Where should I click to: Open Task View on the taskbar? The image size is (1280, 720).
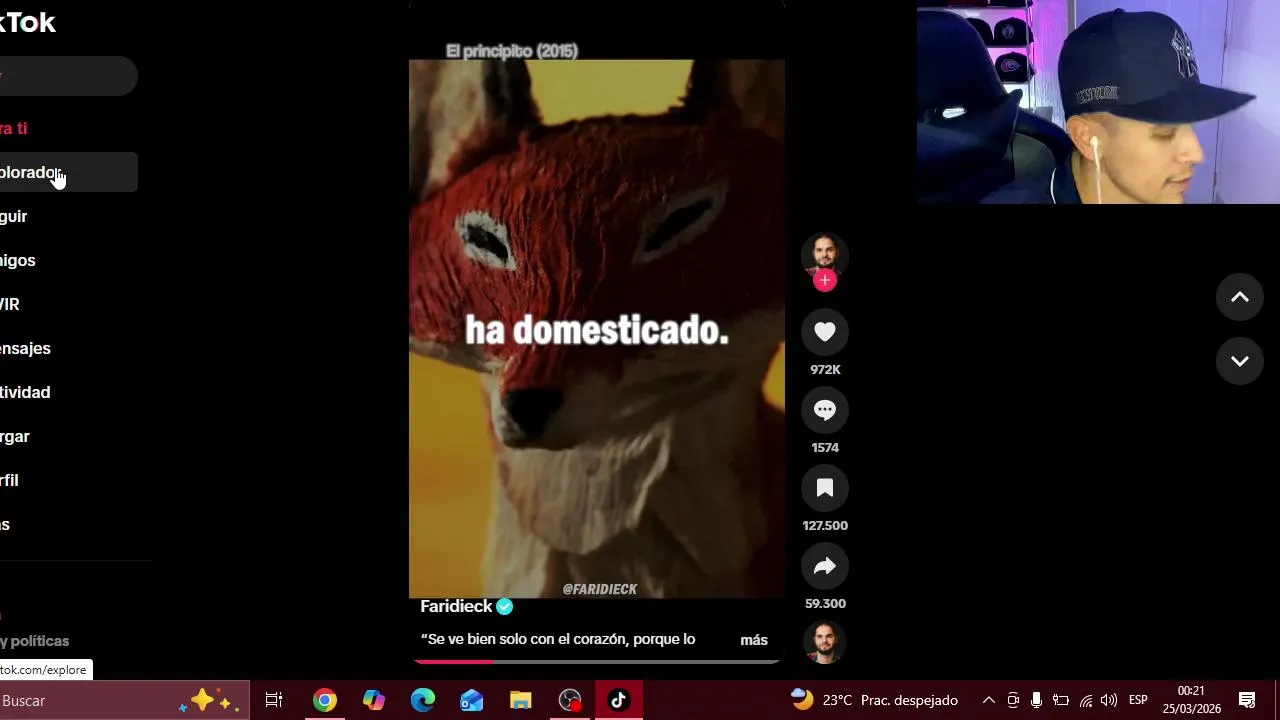pos(274,701)
